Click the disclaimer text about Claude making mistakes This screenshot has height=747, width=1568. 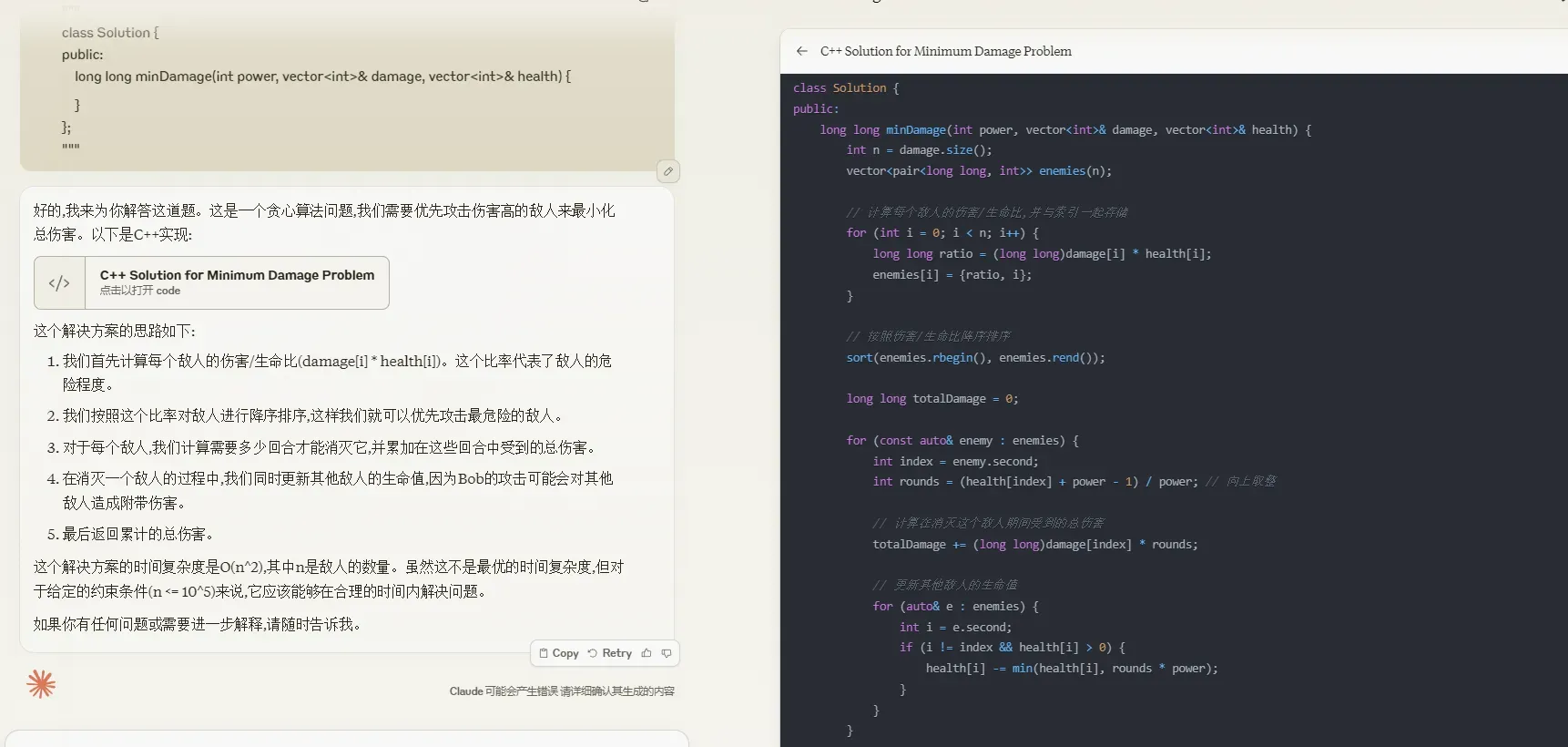[x=561, y=691]
